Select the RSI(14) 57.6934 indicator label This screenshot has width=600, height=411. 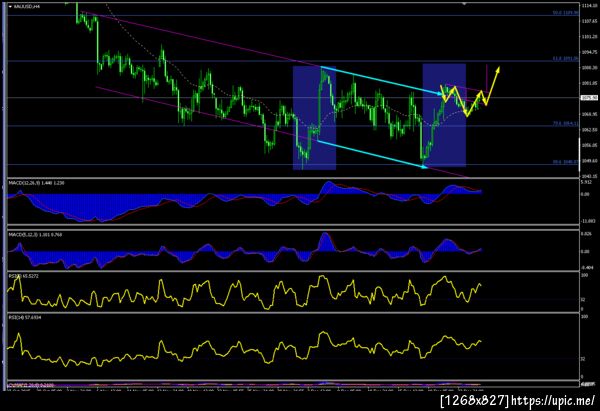[x=25, y=318]
